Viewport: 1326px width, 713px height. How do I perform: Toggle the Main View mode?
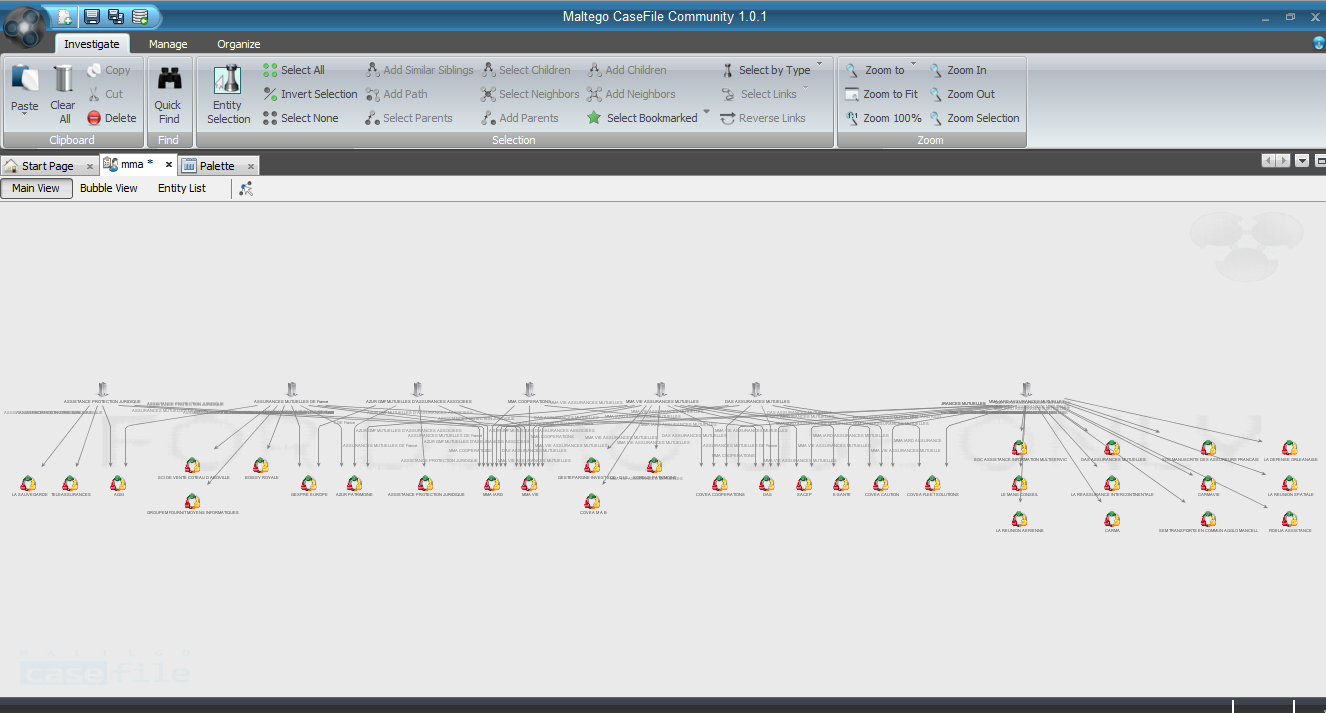pos(36,188)
